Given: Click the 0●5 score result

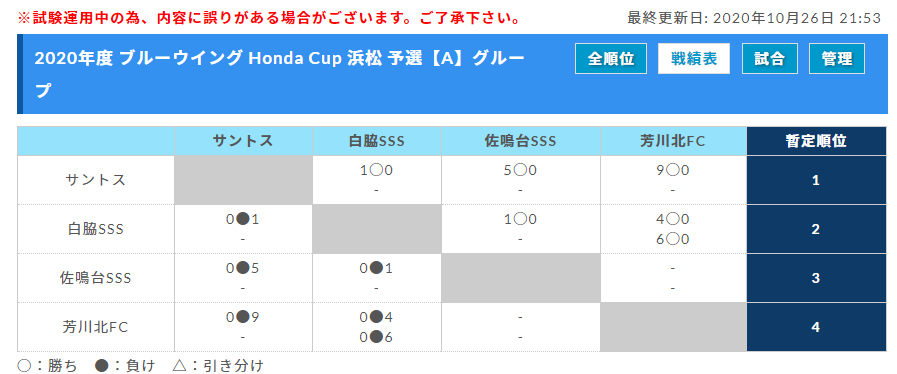Looking at the screenshot, I should point(243,268).
